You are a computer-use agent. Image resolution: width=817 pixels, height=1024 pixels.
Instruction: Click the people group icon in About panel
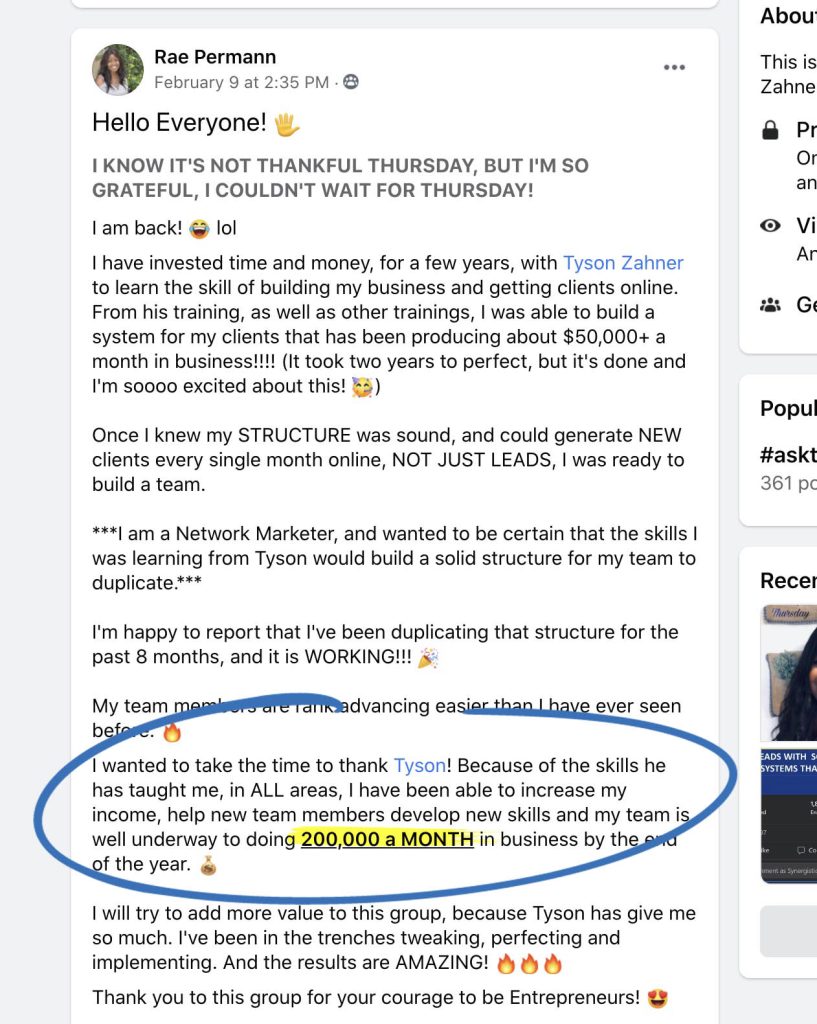(771, 304)
